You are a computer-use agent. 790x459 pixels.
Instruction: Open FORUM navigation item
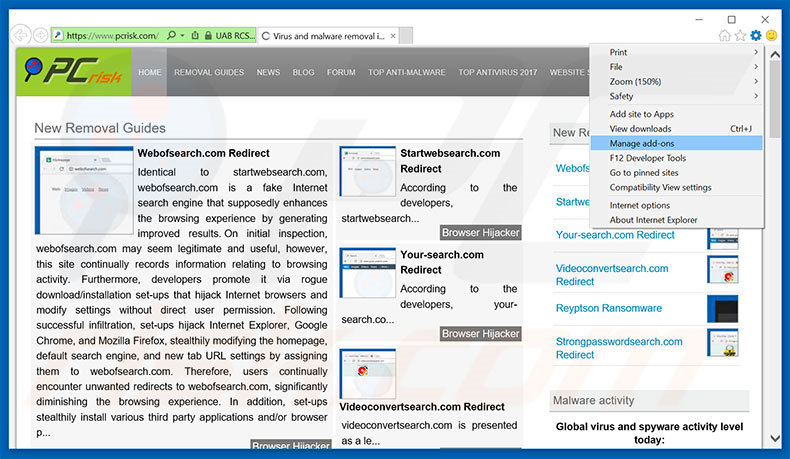(341, 72)
